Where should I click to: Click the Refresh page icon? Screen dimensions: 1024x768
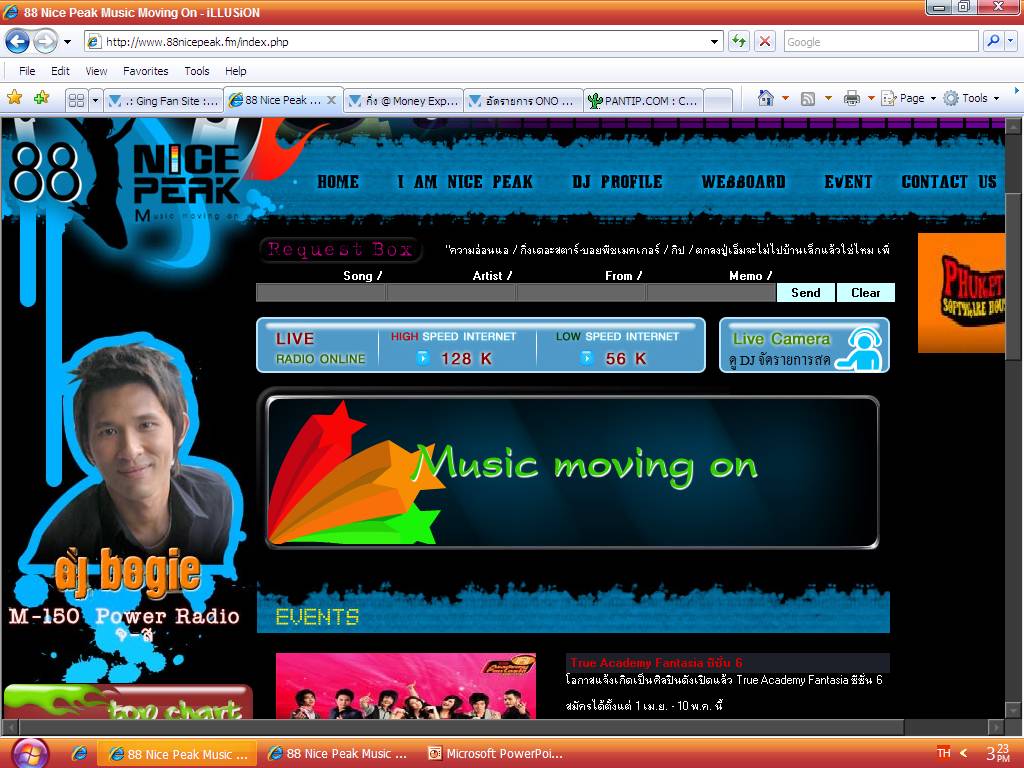[x=739, y=42]
